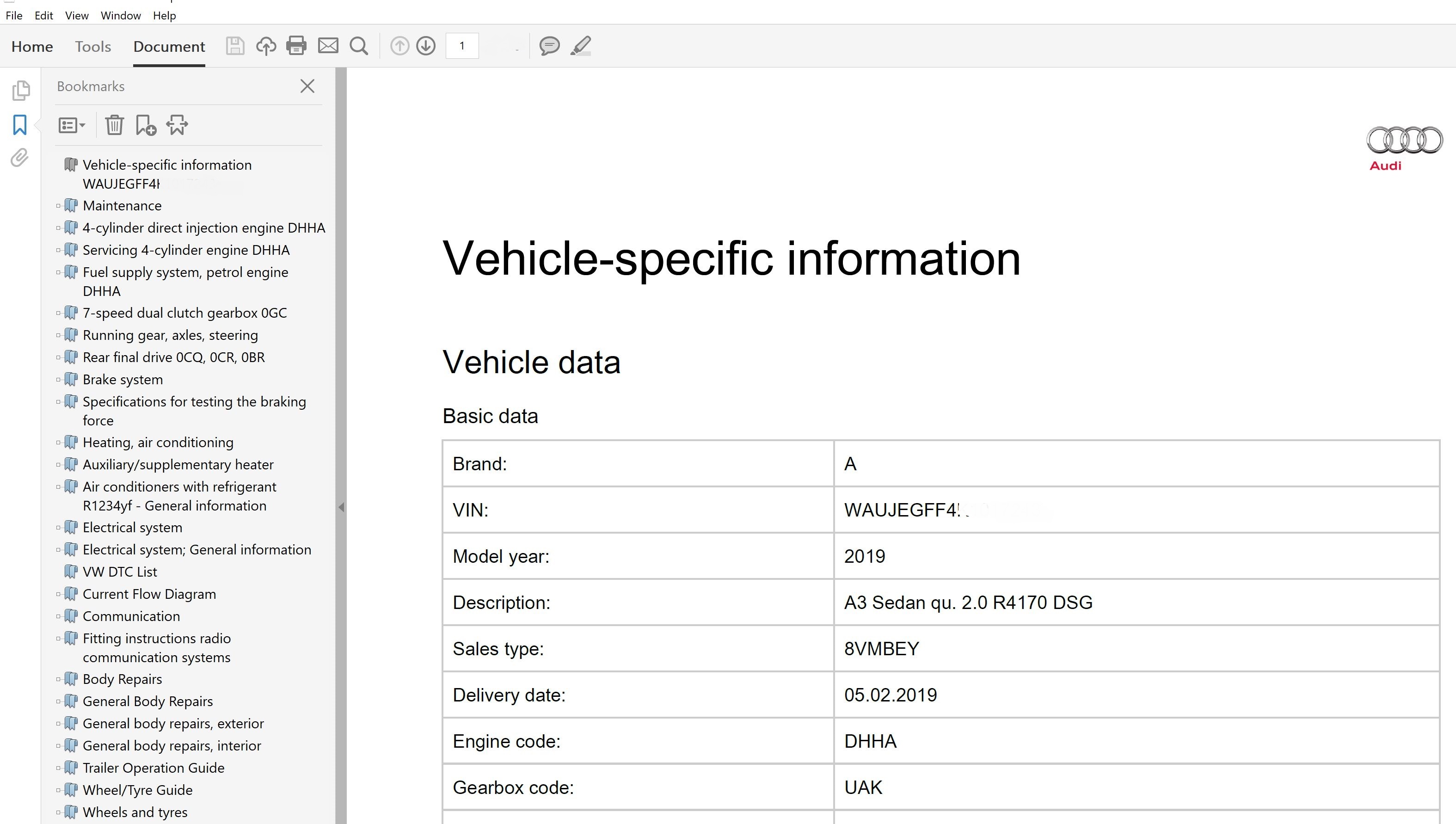
Task: Open the Find tool with the magnifier icon
Action: pos(359,46)
